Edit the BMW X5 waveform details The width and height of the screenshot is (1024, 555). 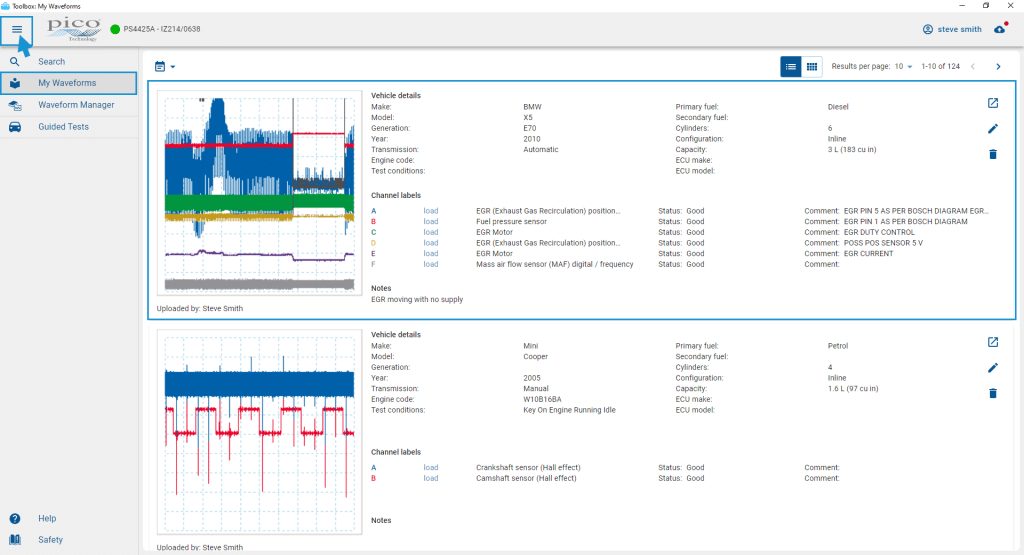pos(993,129)
